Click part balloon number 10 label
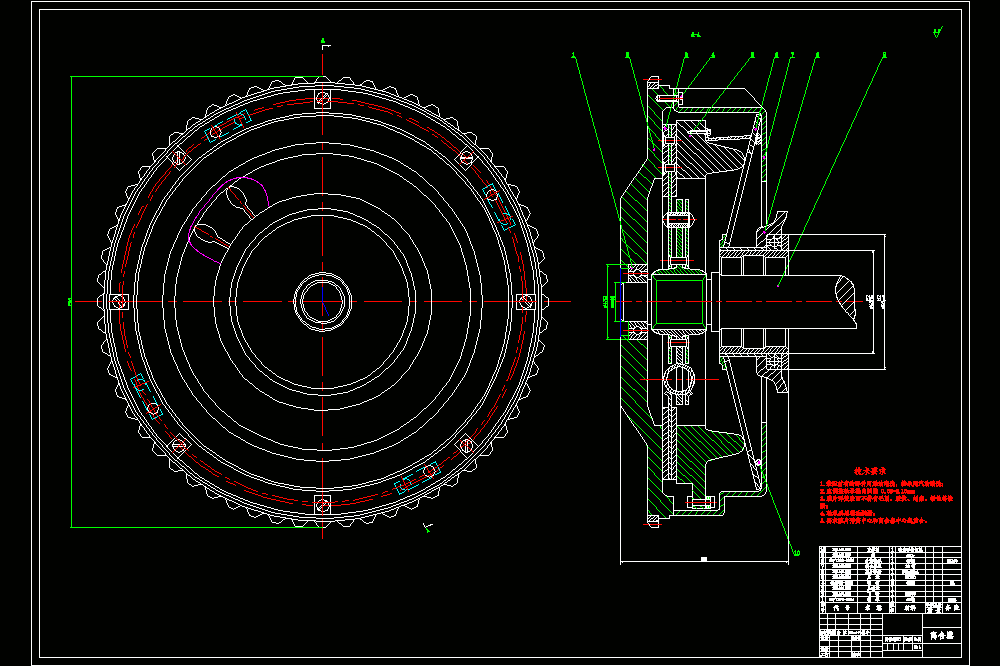The image size is (1000, 666). click(x=797, y=553)
